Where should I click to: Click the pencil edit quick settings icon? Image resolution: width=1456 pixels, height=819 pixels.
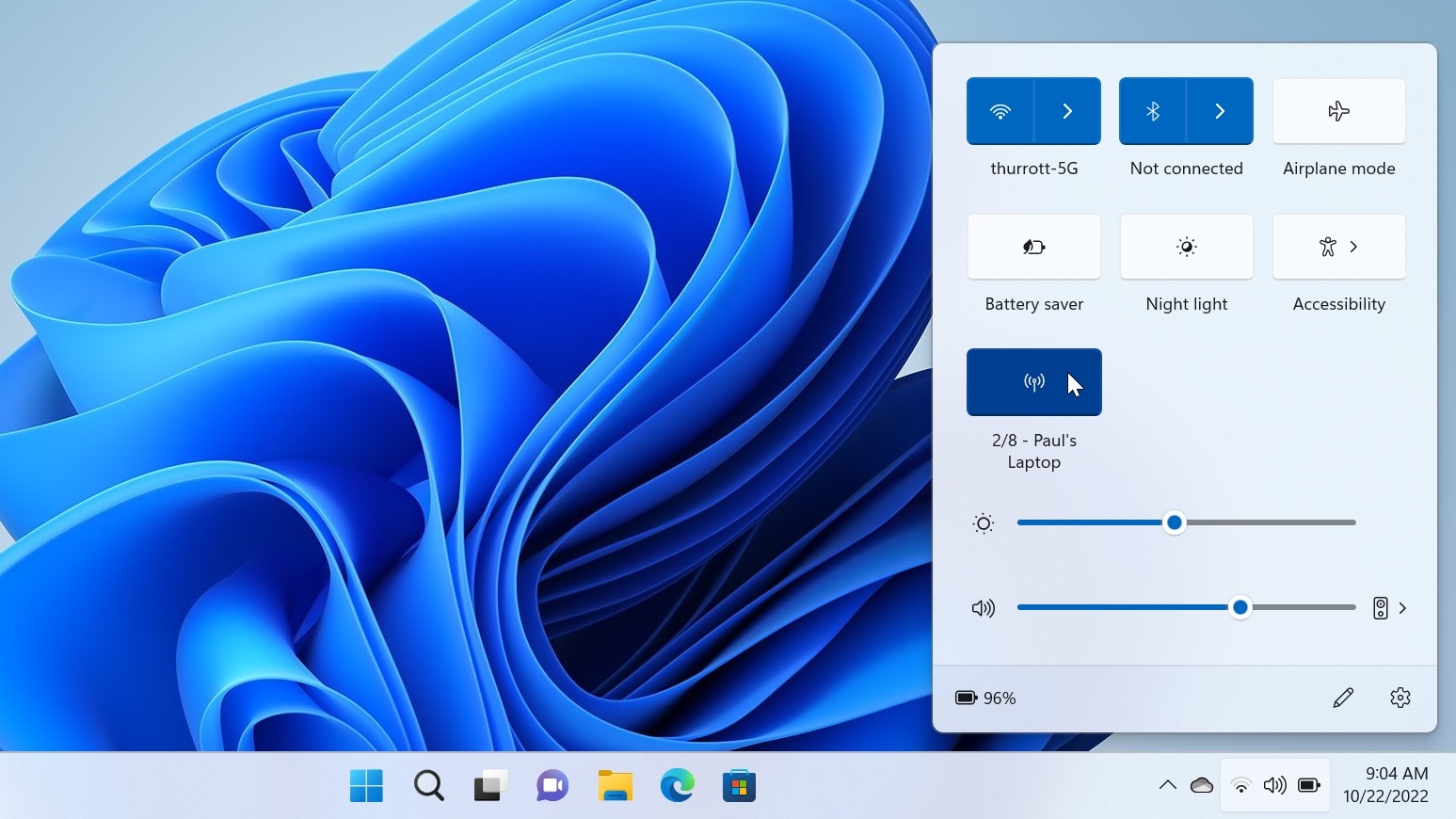point(1343,698)
